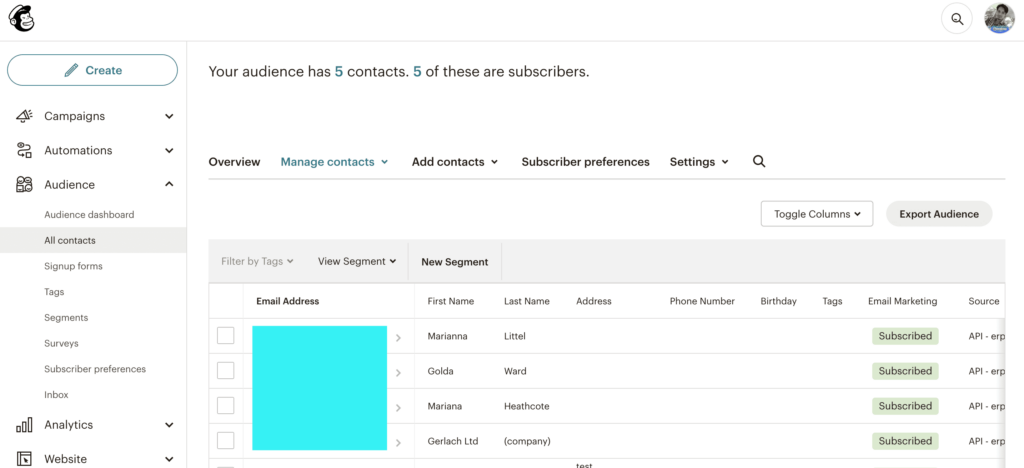The width and height of the screenshot is (1024, 468).
Task: Open sidebar Subscriber preferences item
Action: pyautogui.click(x=93, y=369)
